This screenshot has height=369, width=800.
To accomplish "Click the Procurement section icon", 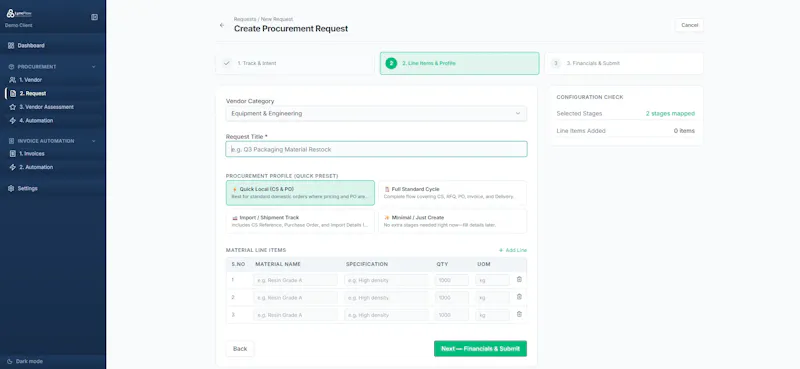I will pos(11,67).
